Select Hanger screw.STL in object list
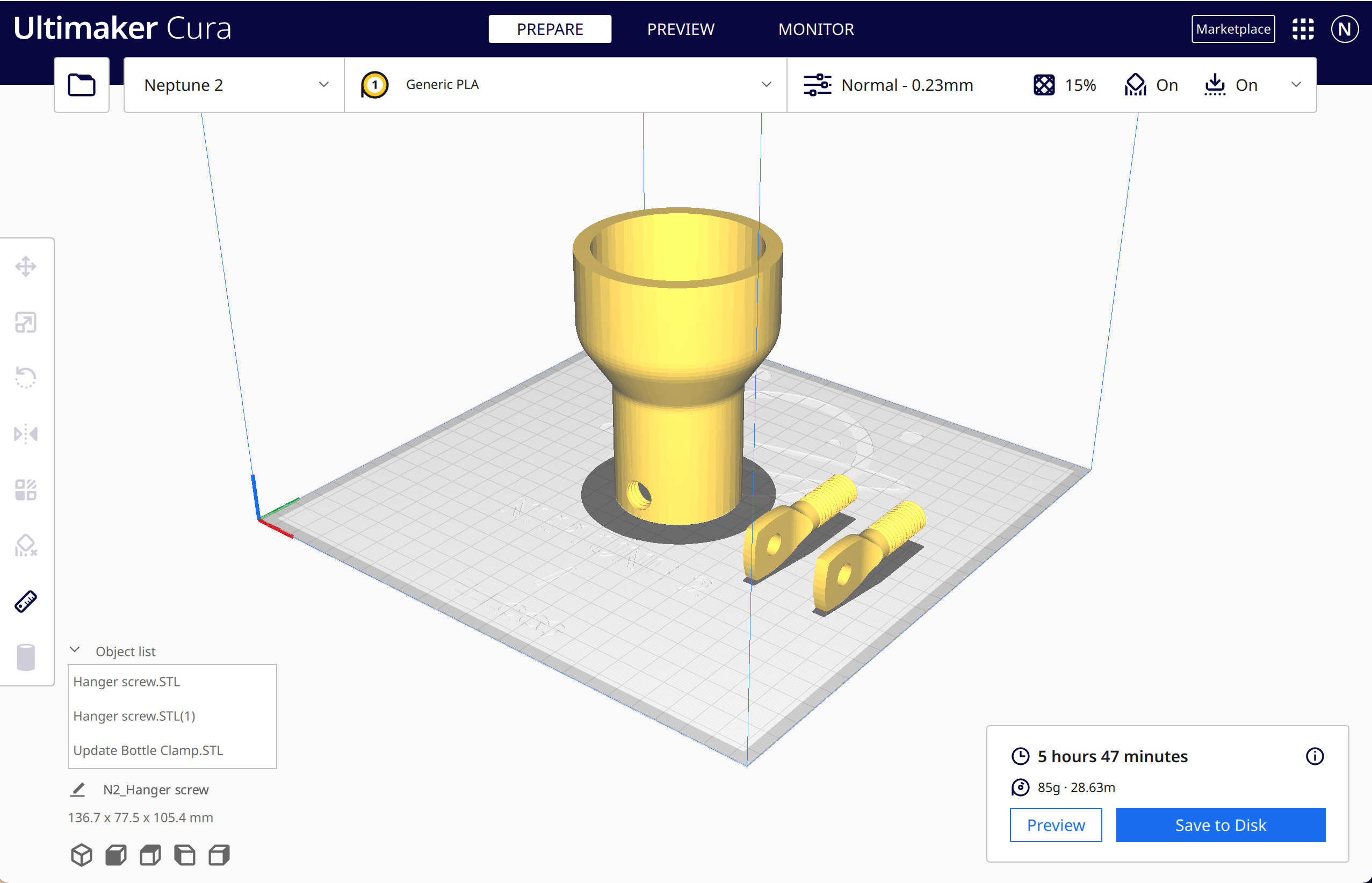Viewport: 1372px width, 883px height. (x=172, y=682)
